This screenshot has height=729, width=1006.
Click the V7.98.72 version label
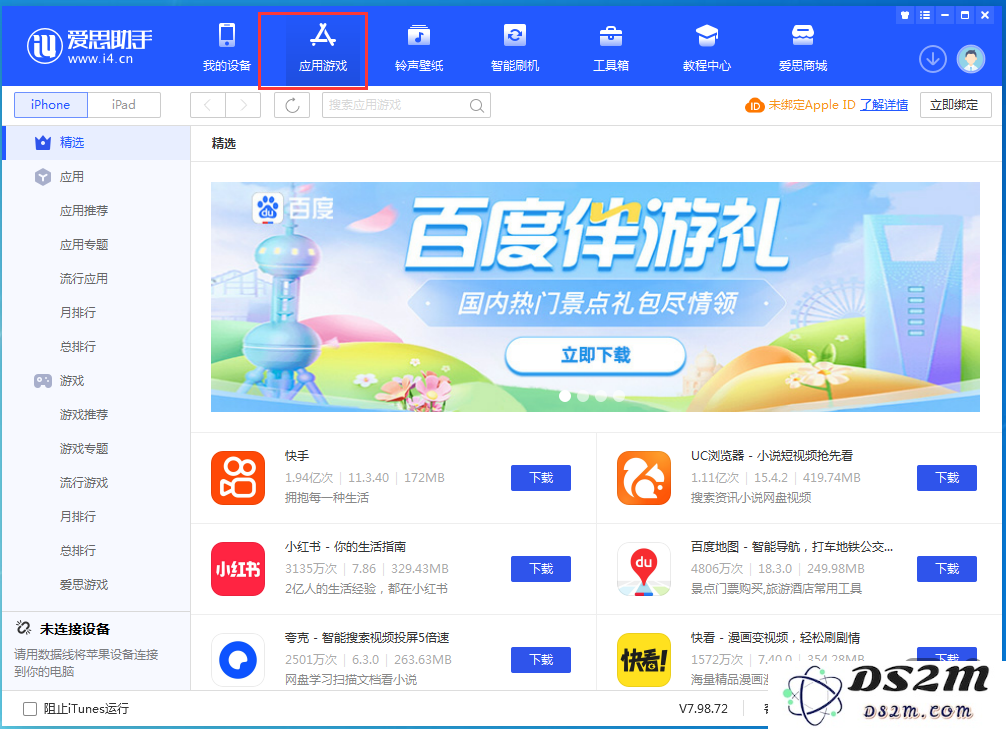point(704,709)
